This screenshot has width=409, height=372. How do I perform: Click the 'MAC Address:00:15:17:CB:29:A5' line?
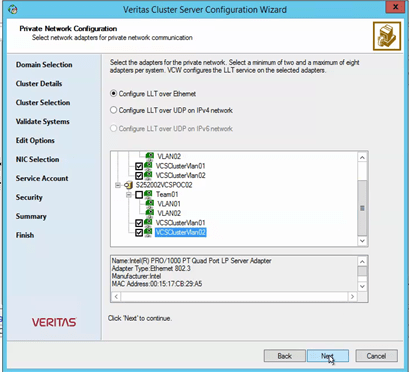click(x=157, y=284)
